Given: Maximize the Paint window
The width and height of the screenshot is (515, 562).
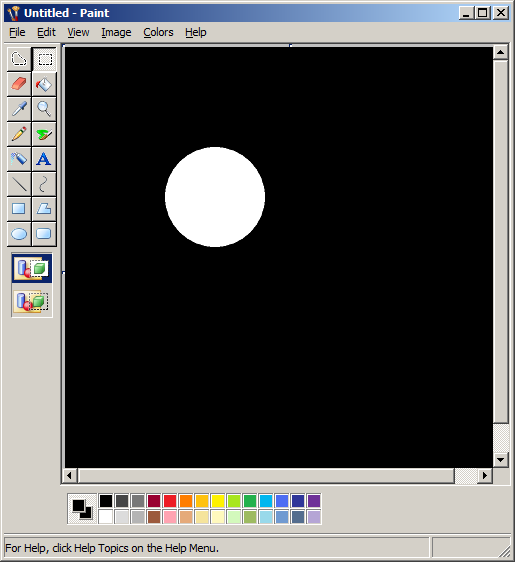Looking at the screenshot, I should (483, 13).
